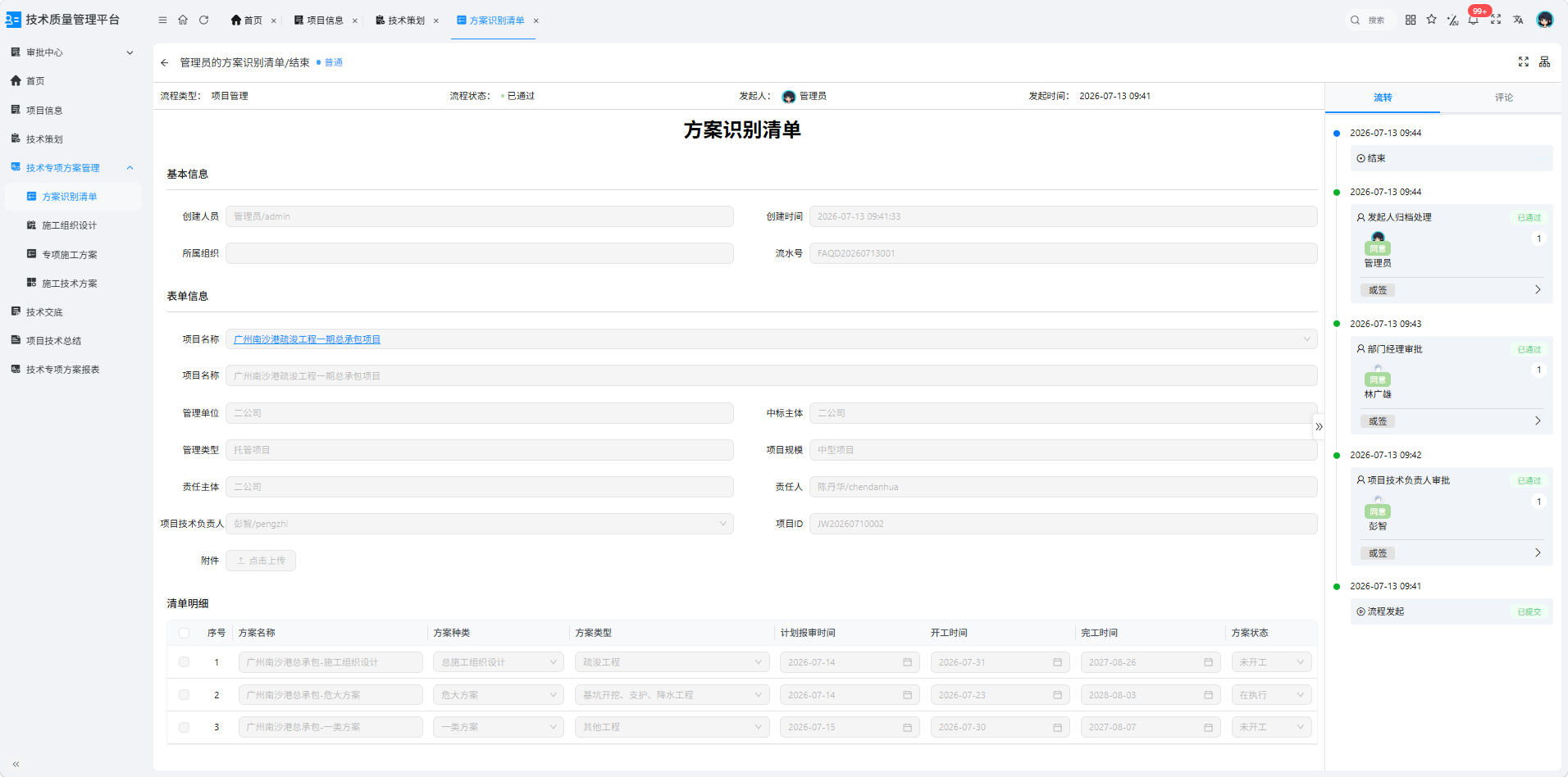Open the language translation icon
Screen dimensions: 1568x777
(1518, 20)
